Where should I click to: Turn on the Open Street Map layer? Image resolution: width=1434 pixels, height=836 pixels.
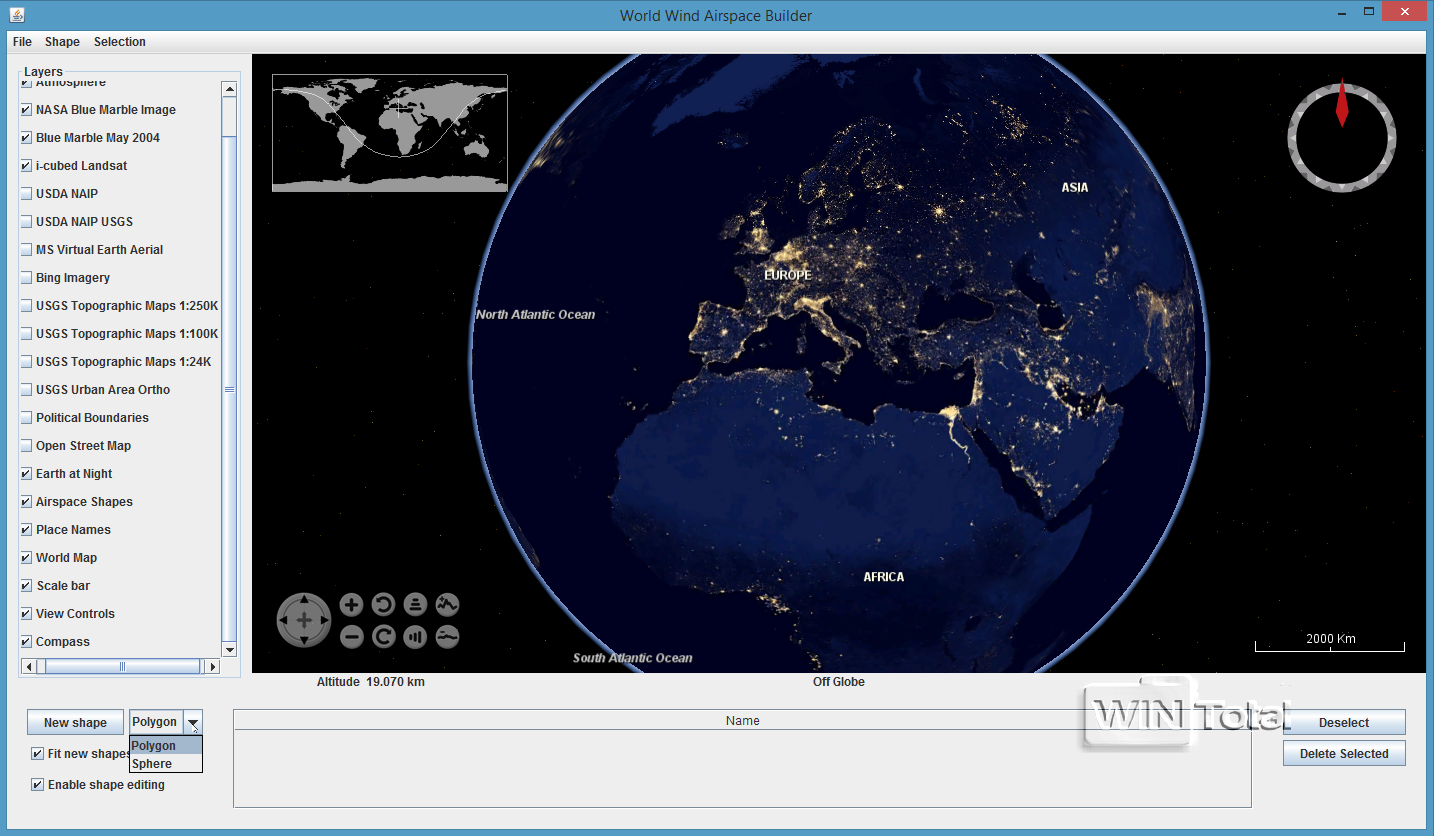pyautogui.click(x=27, y=446)
